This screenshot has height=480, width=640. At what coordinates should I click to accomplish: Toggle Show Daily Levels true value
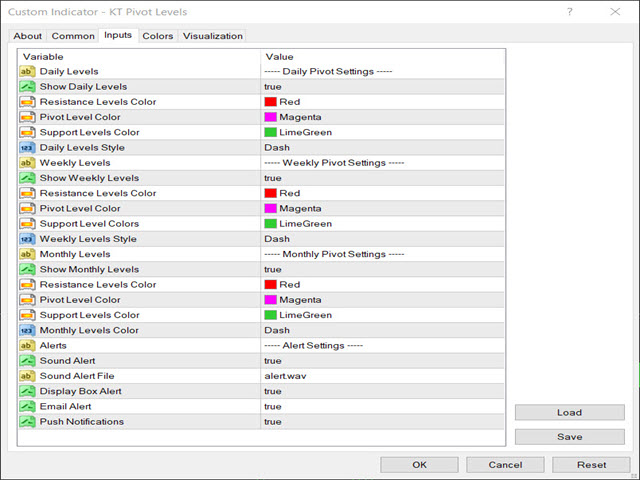(x=382, y=87)
